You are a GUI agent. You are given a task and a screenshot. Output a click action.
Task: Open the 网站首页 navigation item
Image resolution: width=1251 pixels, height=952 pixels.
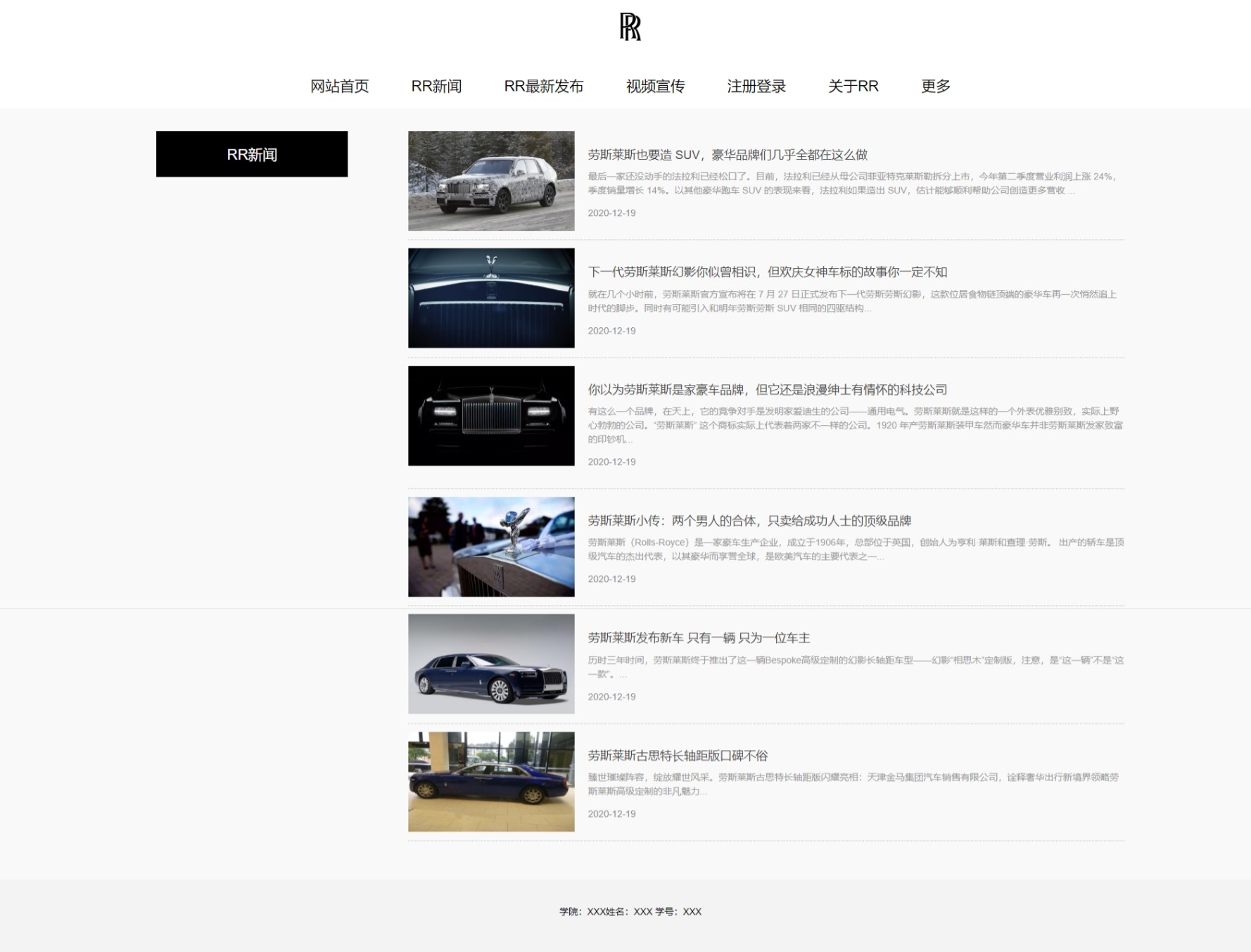pyautogui.click(x=339, y=86)
